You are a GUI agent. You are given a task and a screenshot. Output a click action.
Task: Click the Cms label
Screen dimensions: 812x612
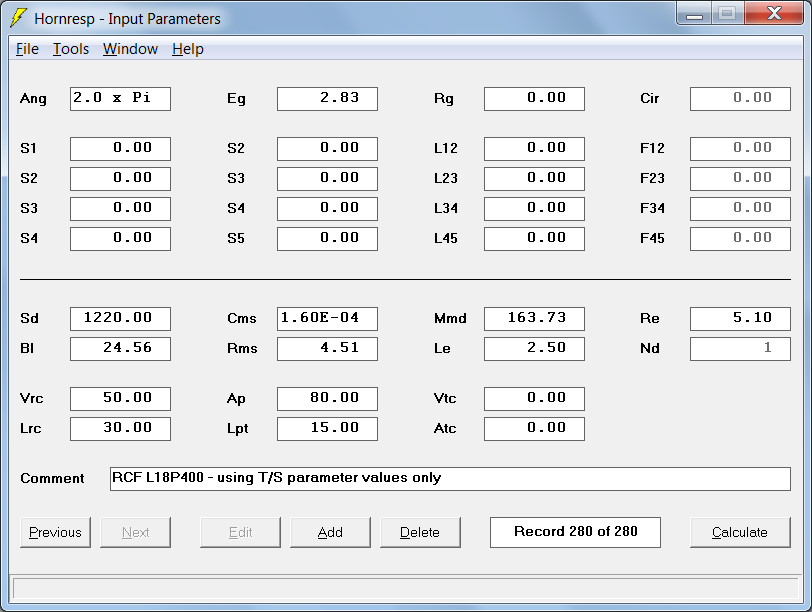click(242, 318)
